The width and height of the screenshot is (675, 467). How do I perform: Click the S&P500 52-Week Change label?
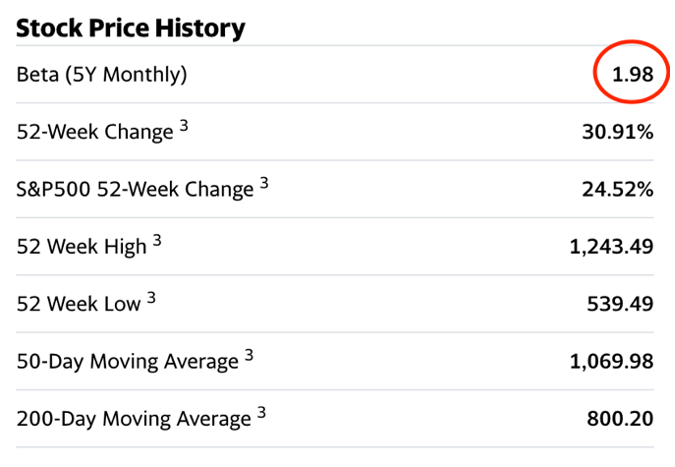pyautogui.click(x=135, y=189)
